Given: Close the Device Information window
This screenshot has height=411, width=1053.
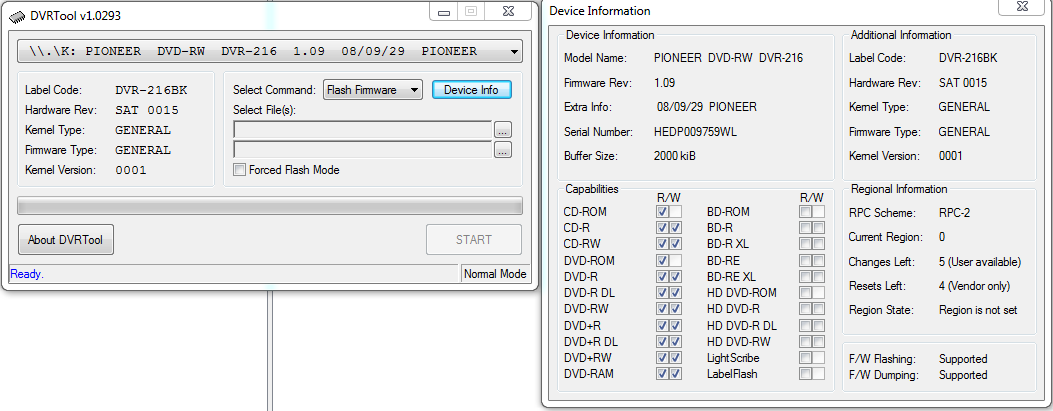Looking at the screenshot, I should coord(1023,7).
